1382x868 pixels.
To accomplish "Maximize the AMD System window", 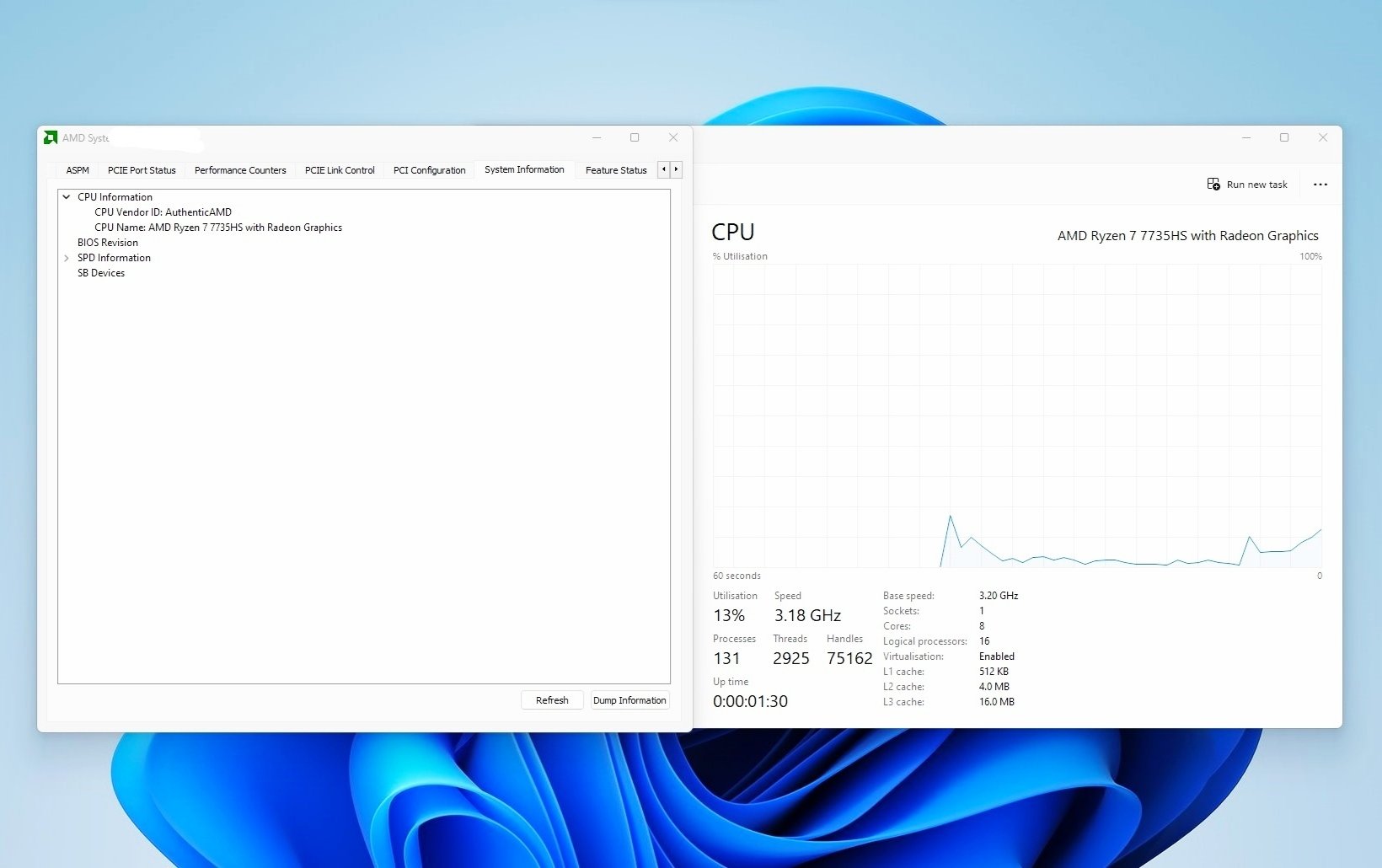I will (x=635, y=137).
